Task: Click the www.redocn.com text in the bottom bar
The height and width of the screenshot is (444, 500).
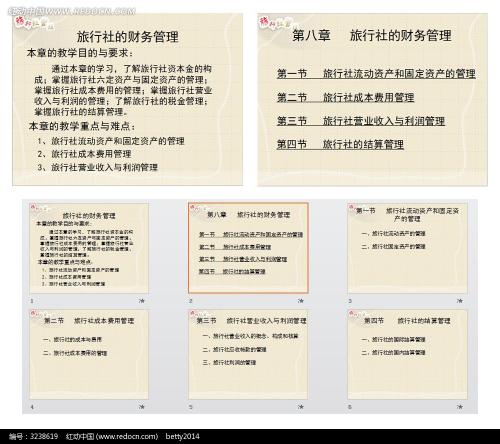Action: [x=127, y=436]
